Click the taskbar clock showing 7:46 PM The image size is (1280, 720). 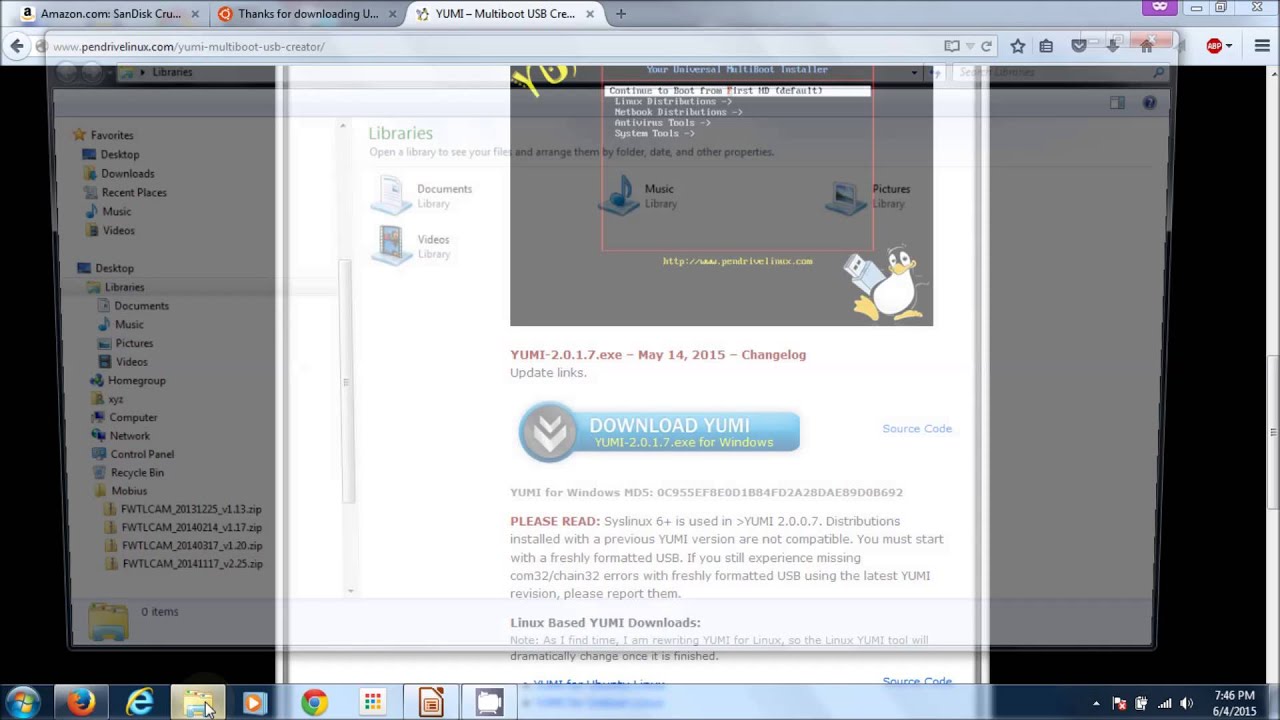(x=1234, y=703)
